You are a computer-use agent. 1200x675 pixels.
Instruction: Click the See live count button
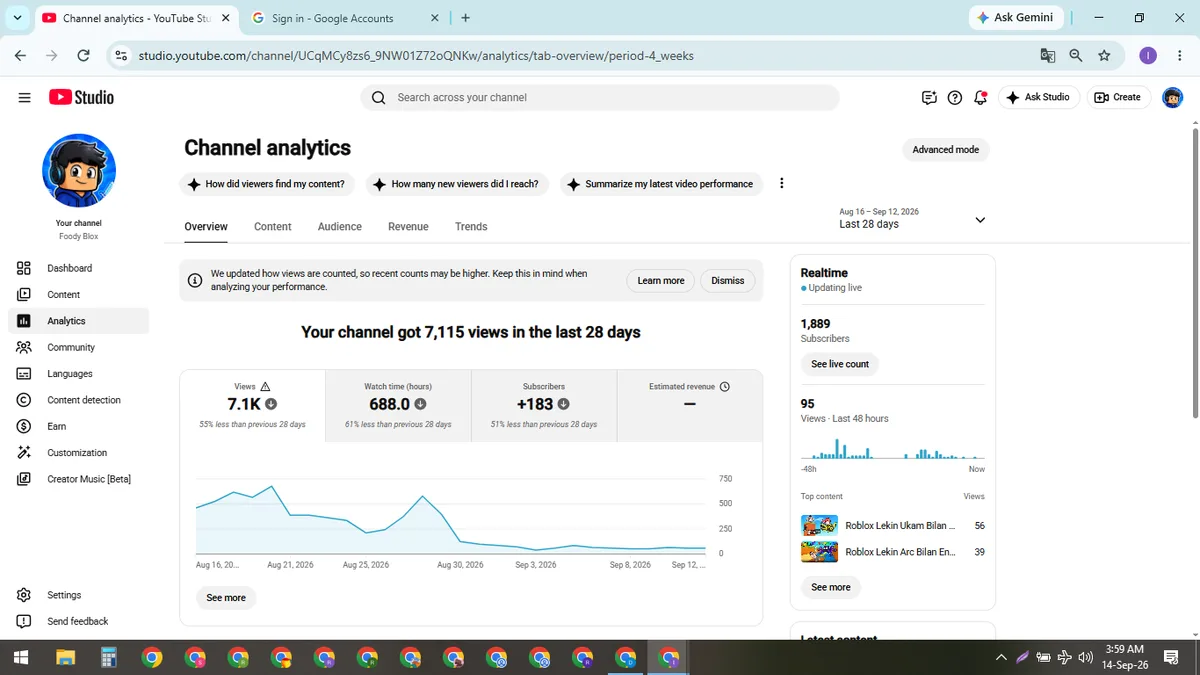coord(840,364)
